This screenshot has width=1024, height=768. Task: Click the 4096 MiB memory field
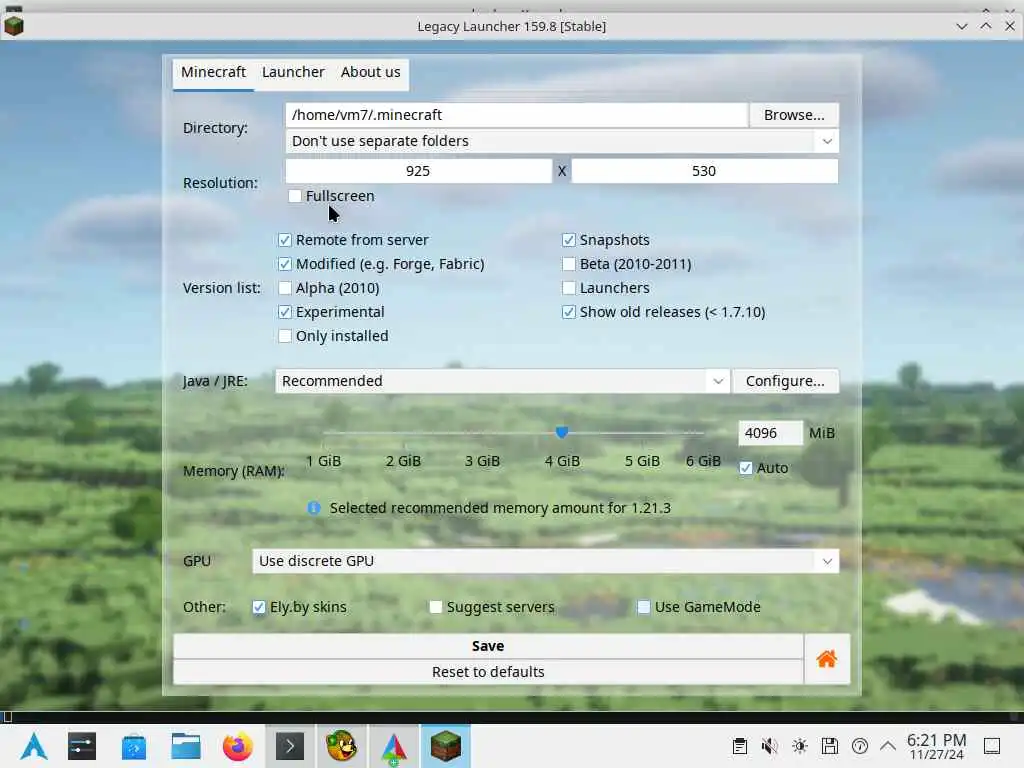[770, 433]
